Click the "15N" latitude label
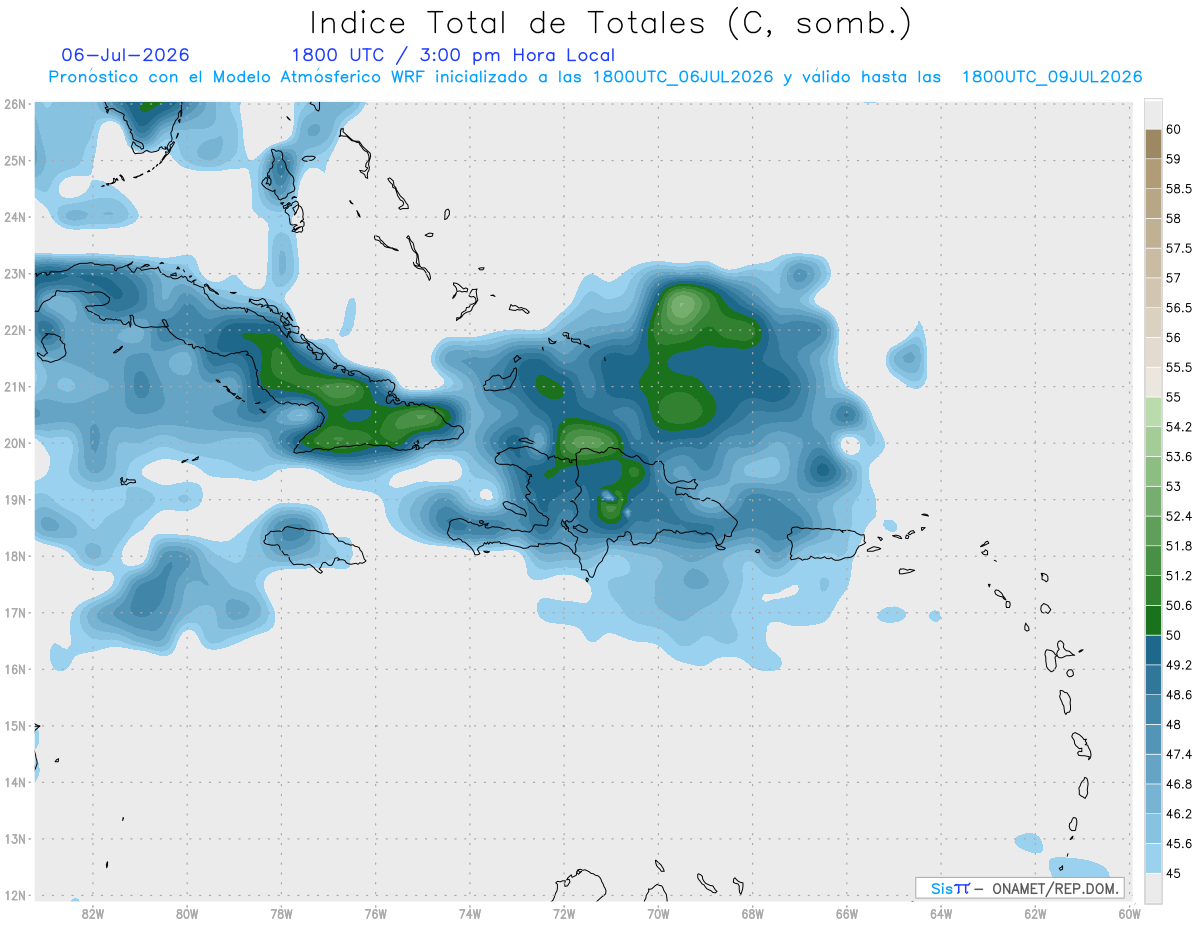Image resolution: width=1200 pixels, height=927 pixels. tap(14, 726)
